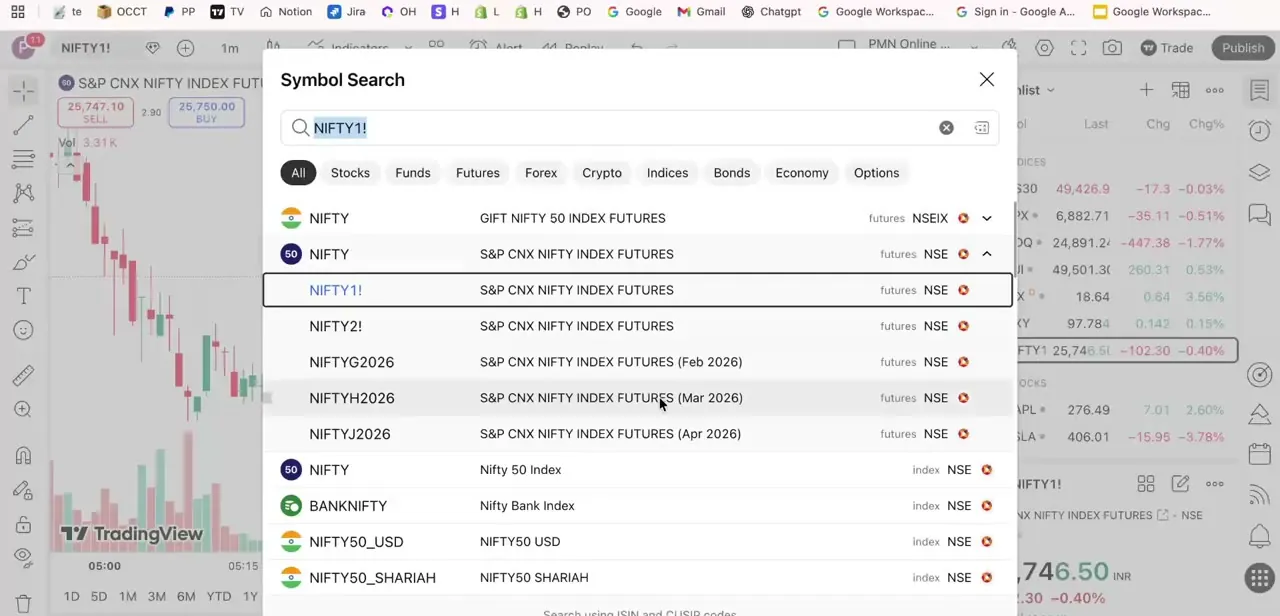Screen dimensions: 1280x616
Task: Toggle lock all drawings icon
Action: click(24, 524)
